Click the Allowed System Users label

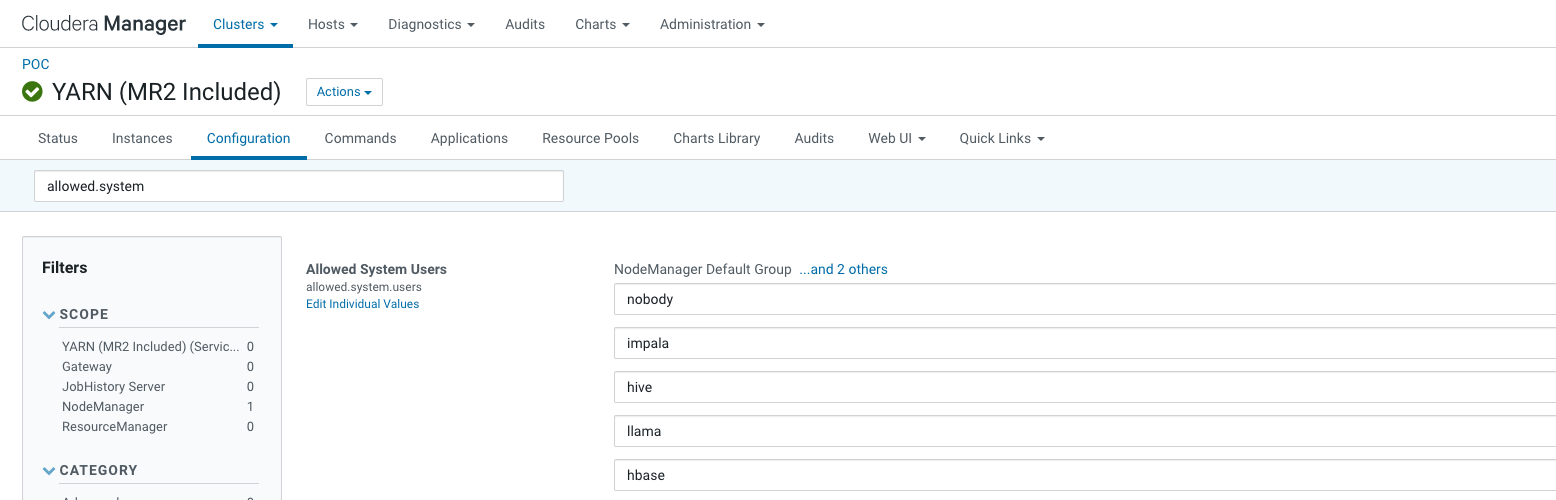click(376, 269)
